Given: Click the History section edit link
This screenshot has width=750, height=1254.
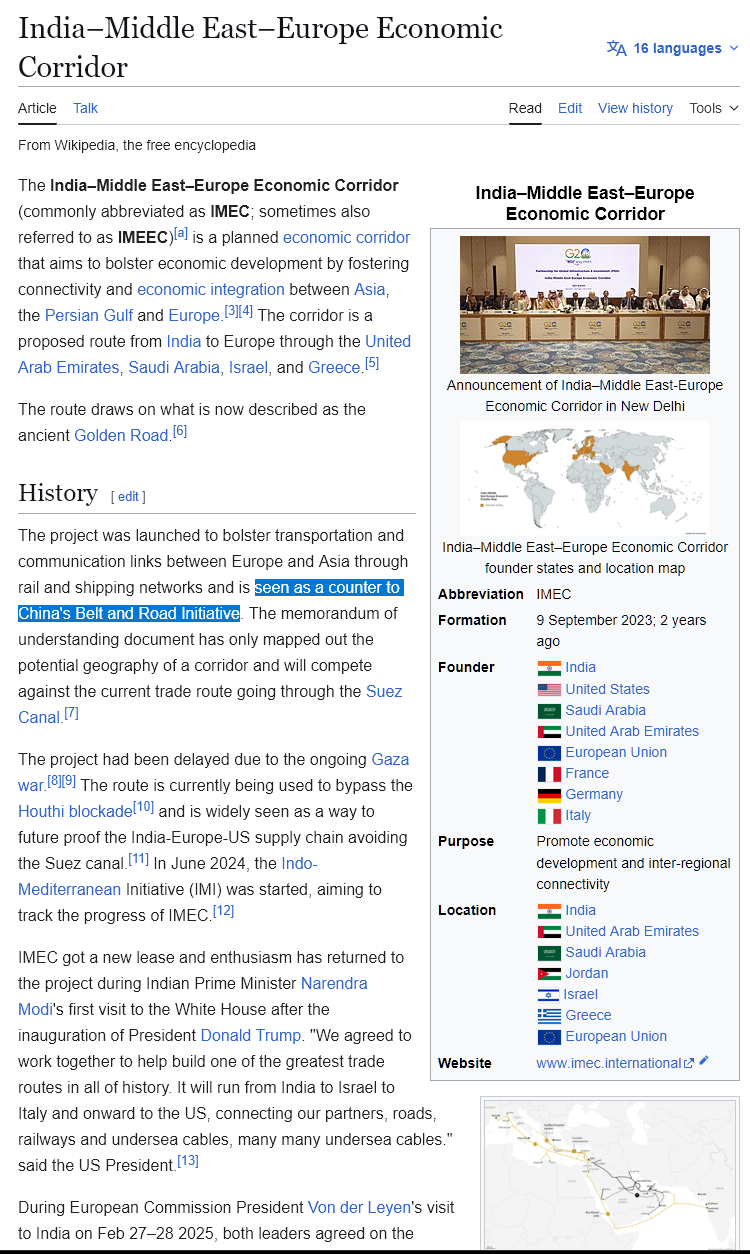Looking at the screenshot, I should (x=128, y=496).
